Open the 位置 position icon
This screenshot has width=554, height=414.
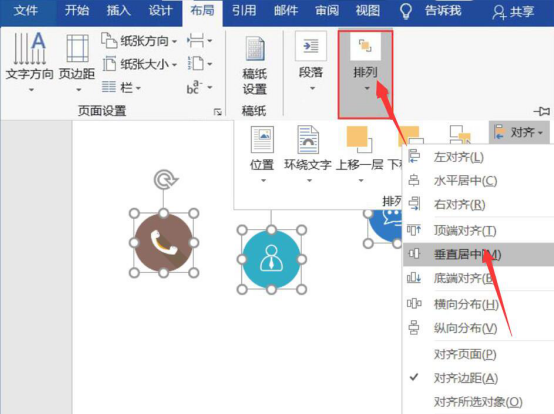point(262,140)
